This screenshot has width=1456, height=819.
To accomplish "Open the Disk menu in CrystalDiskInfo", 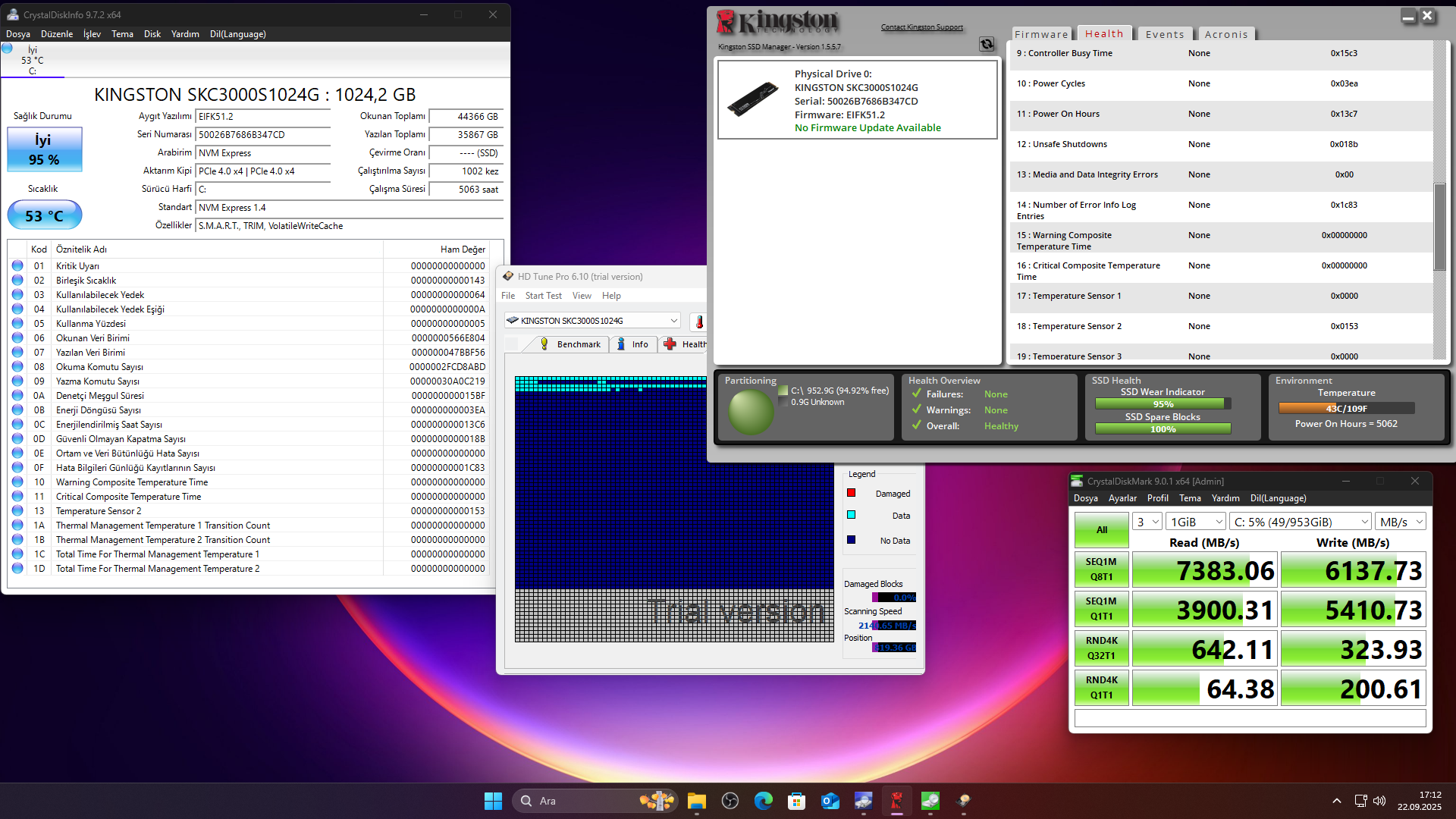I will tap(152, 34).
